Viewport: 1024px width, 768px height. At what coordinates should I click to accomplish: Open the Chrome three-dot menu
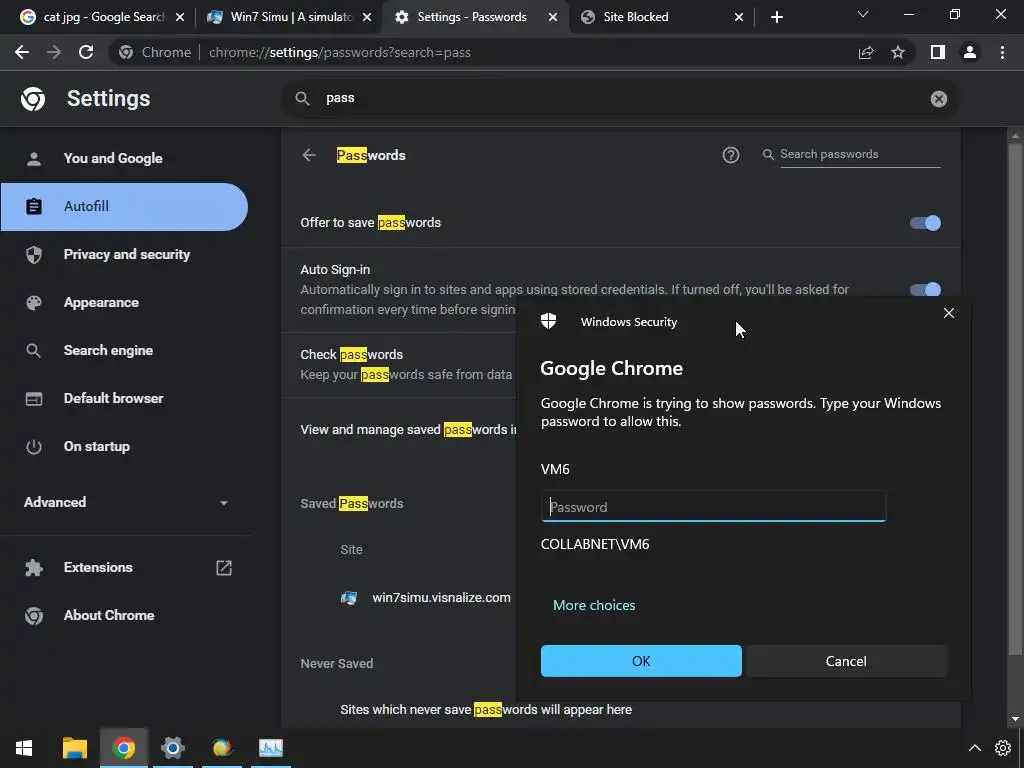tap(1002, 52)
